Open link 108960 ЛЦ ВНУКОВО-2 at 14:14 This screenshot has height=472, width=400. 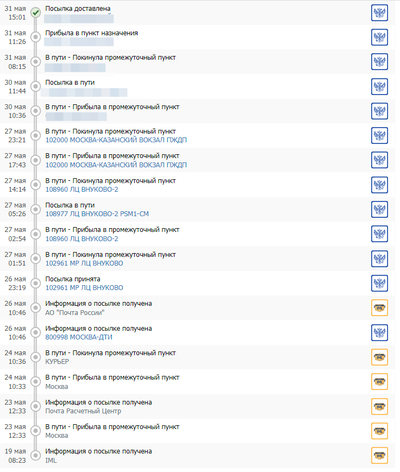click(82, 189)
